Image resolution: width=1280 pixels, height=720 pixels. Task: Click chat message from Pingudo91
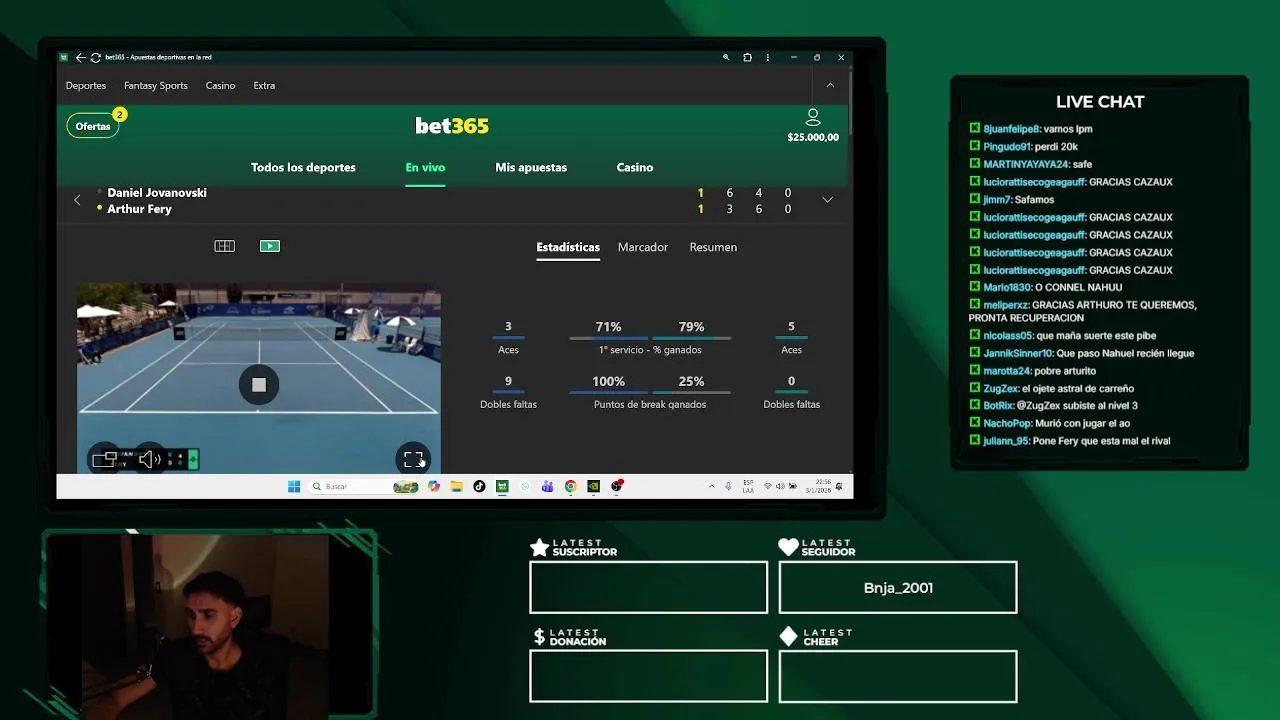(1024, 146)
